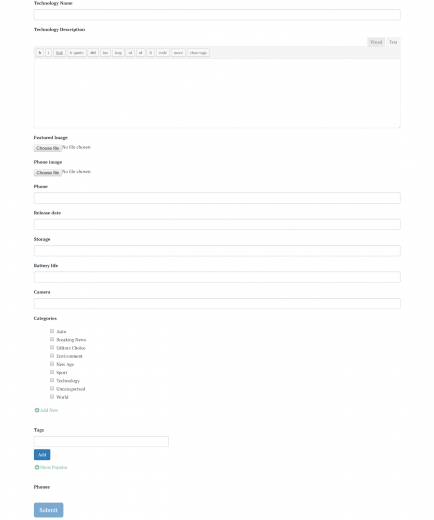This screenshot has height=520, width=434.
Task: Focus the Release date field
Action: pos(217,224)
